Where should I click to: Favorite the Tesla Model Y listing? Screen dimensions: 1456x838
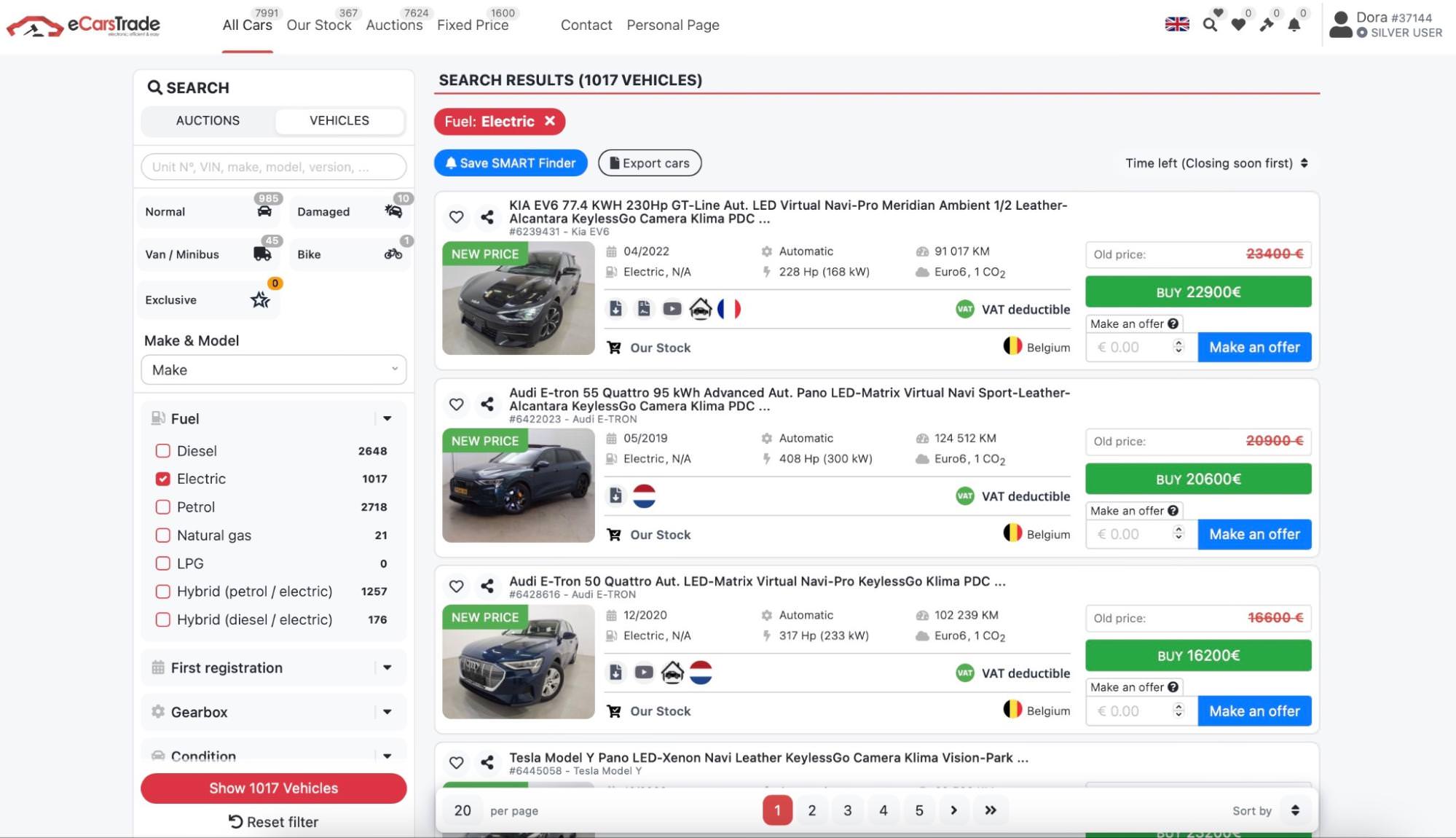[456, 763]
